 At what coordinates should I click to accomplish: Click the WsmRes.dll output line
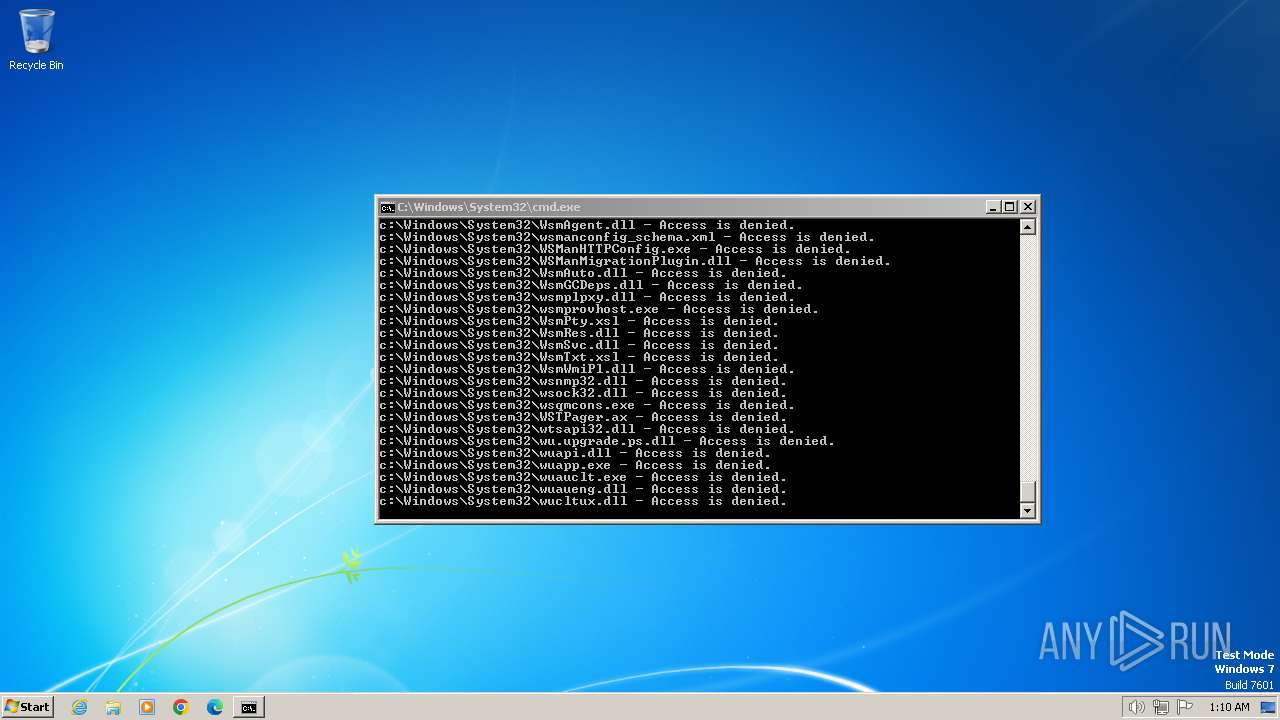click(x=579, y=333)
